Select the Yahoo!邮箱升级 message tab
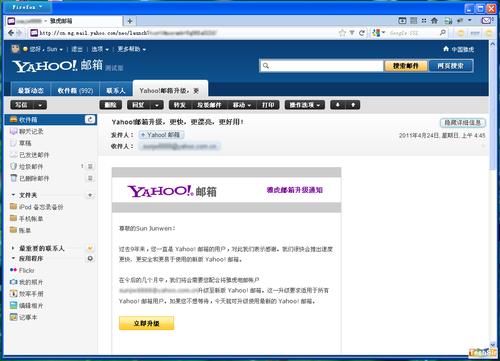This screenshot has width=500, height=361. click(170, 90)
